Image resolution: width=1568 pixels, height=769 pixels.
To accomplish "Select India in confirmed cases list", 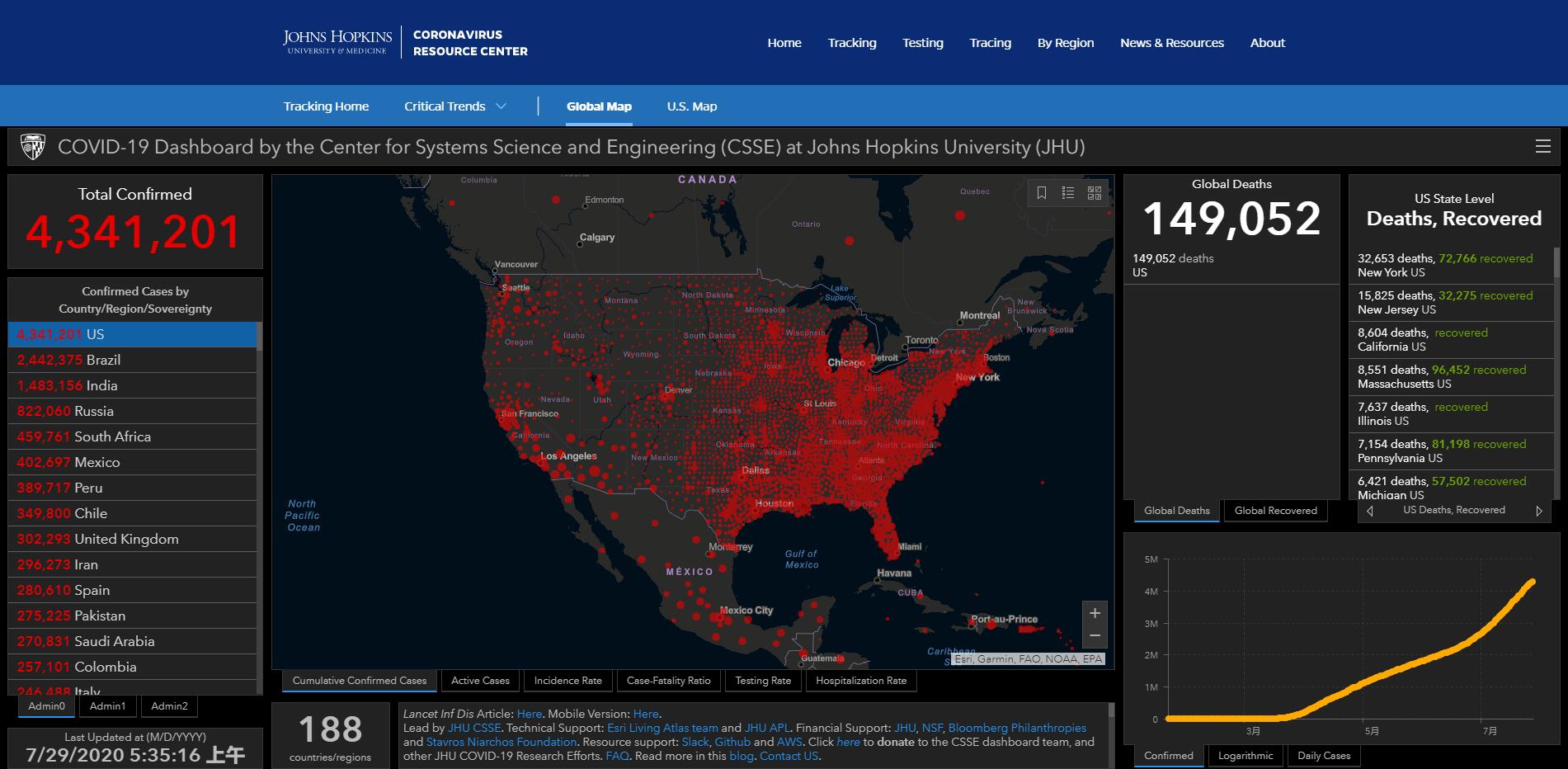I will (133, 385).
